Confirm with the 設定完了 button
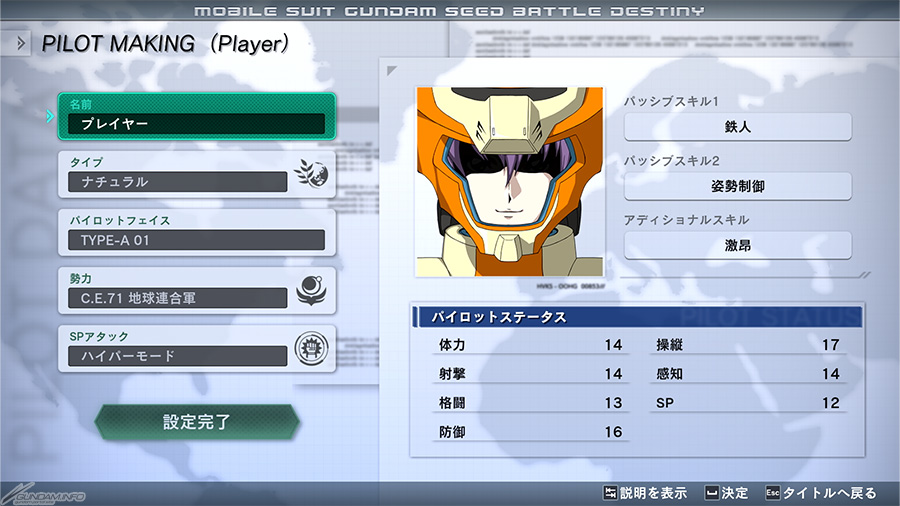Screen dimensions: 900x506 click(197, 422)
